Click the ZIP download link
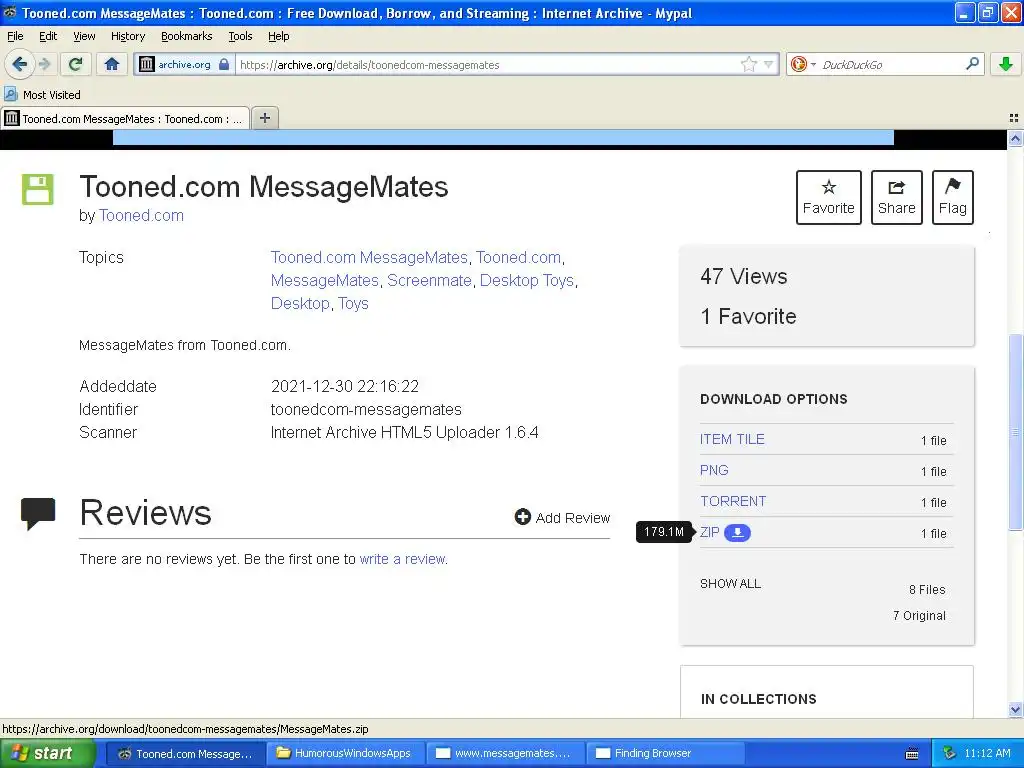1024x768 pixels. click(x=709, y=532)
